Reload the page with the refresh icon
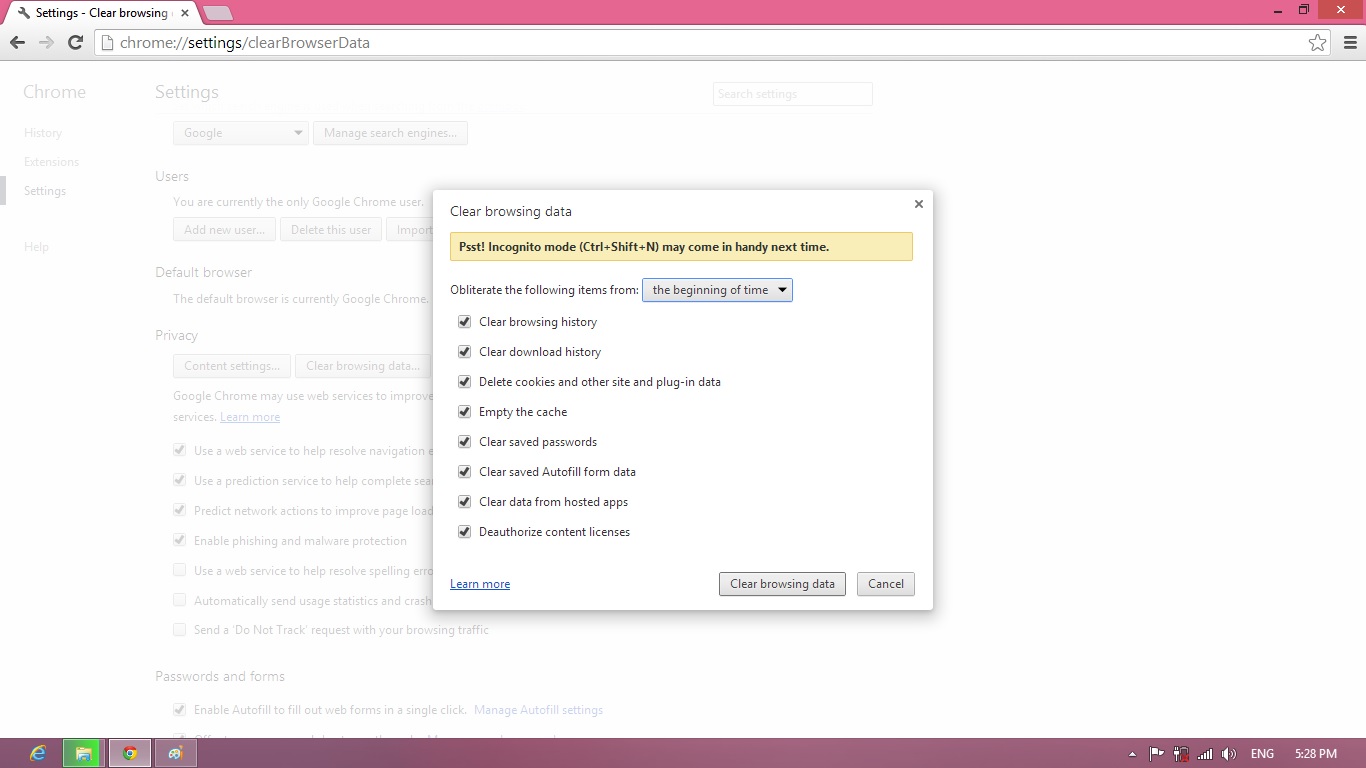The image size is (1366, 768). coord(75,42)
